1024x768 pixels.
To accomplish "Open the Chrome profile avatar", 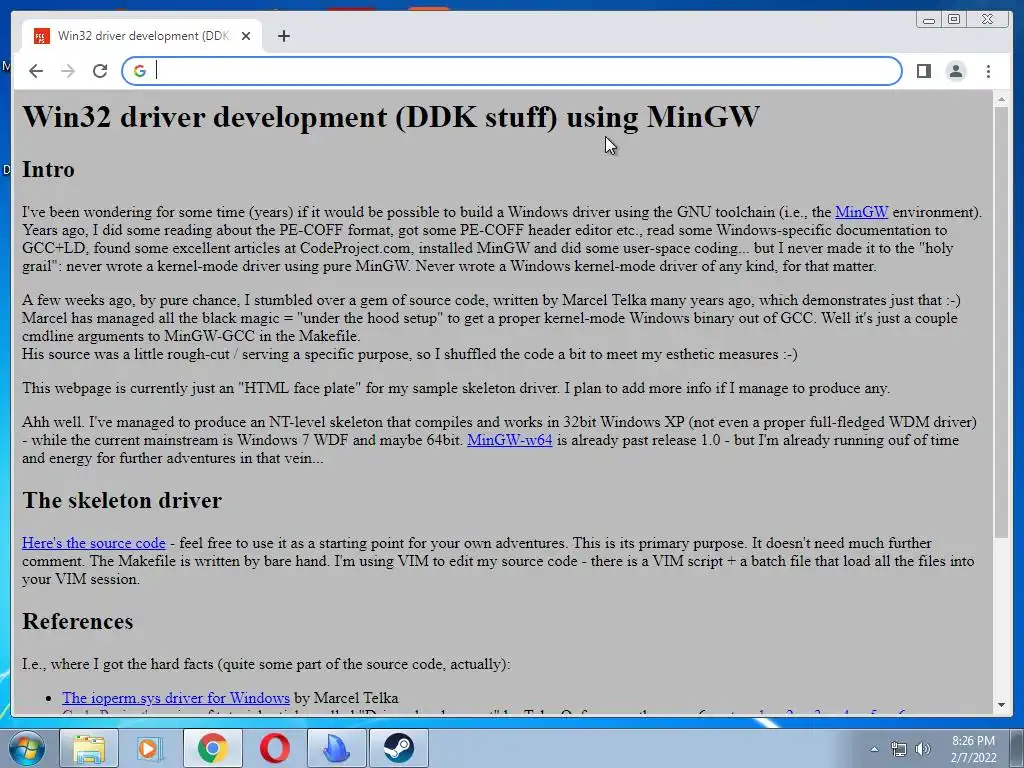I will click(956, 71).
